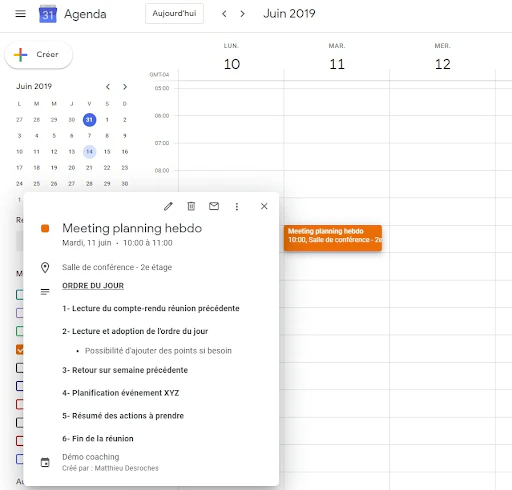
Task: Close the Meeting planning hebdo popup
Action: (264, 206)
